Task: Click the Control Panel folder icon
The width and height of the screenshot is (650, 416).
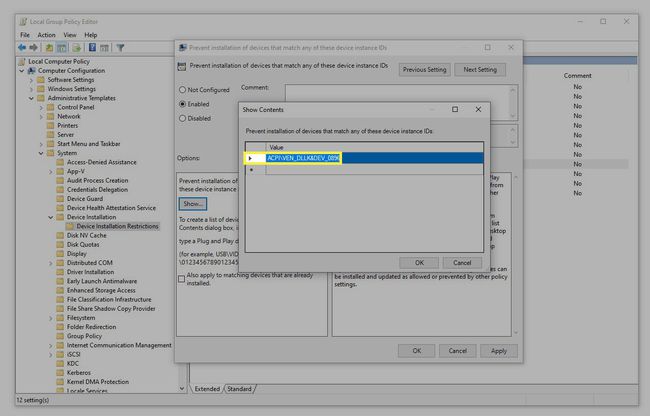Action: (x=51, y=107)
